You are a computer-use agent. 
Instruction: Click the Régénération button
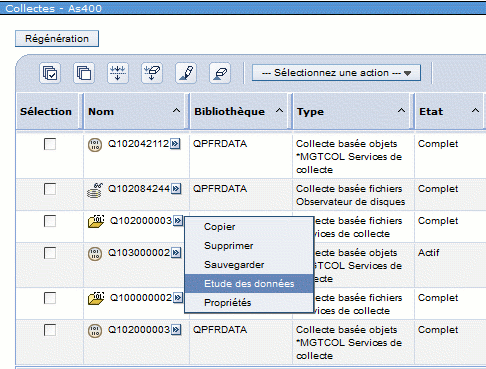point(57,39)
